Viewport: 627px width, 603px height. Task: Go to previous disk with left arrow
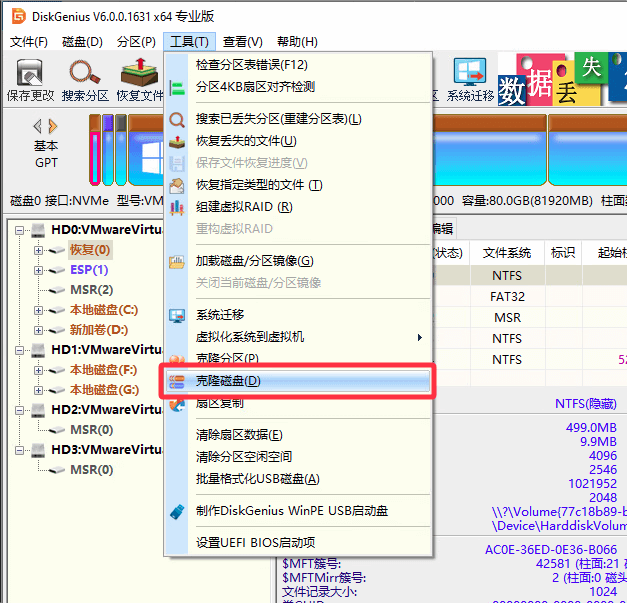pos(38,126)
